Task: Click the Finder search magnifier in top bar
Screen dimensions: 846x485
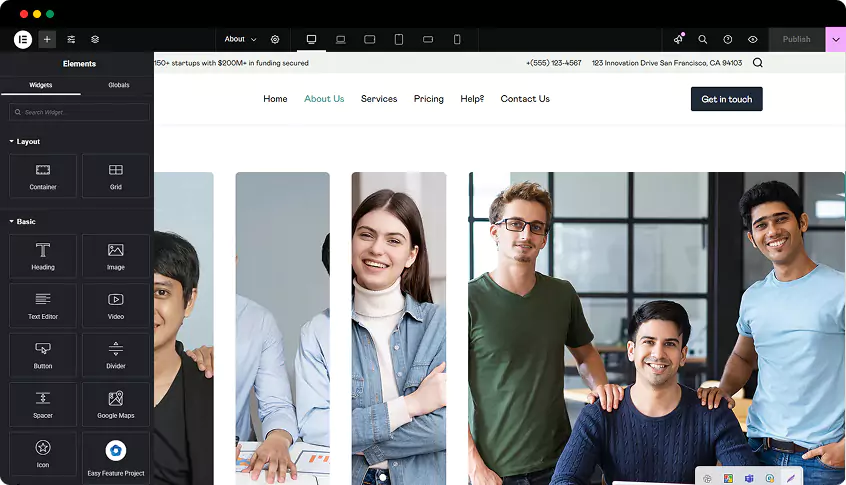Action: (702, 39)
